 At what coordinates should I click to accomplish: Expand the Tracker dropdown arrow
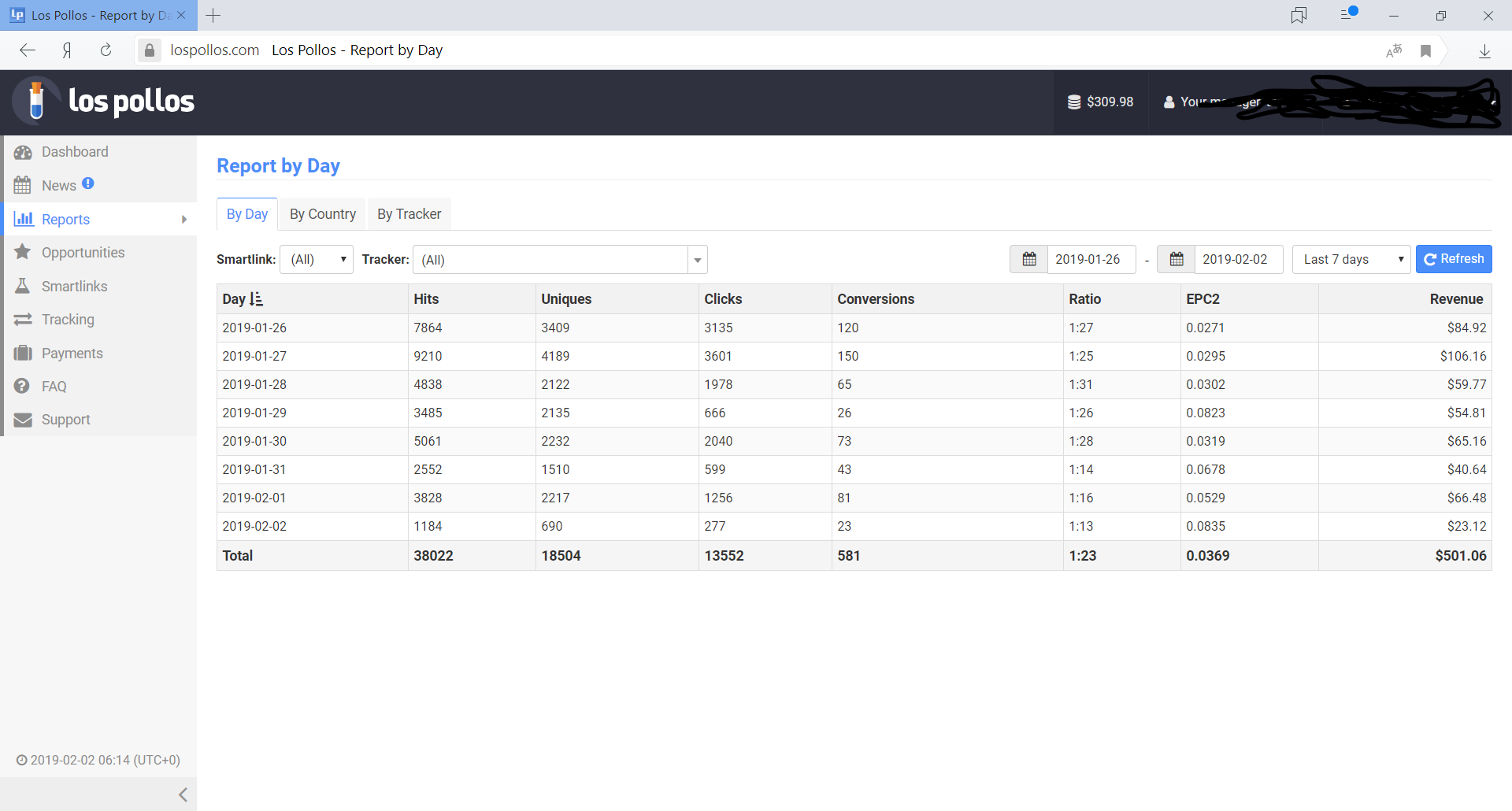697,260
